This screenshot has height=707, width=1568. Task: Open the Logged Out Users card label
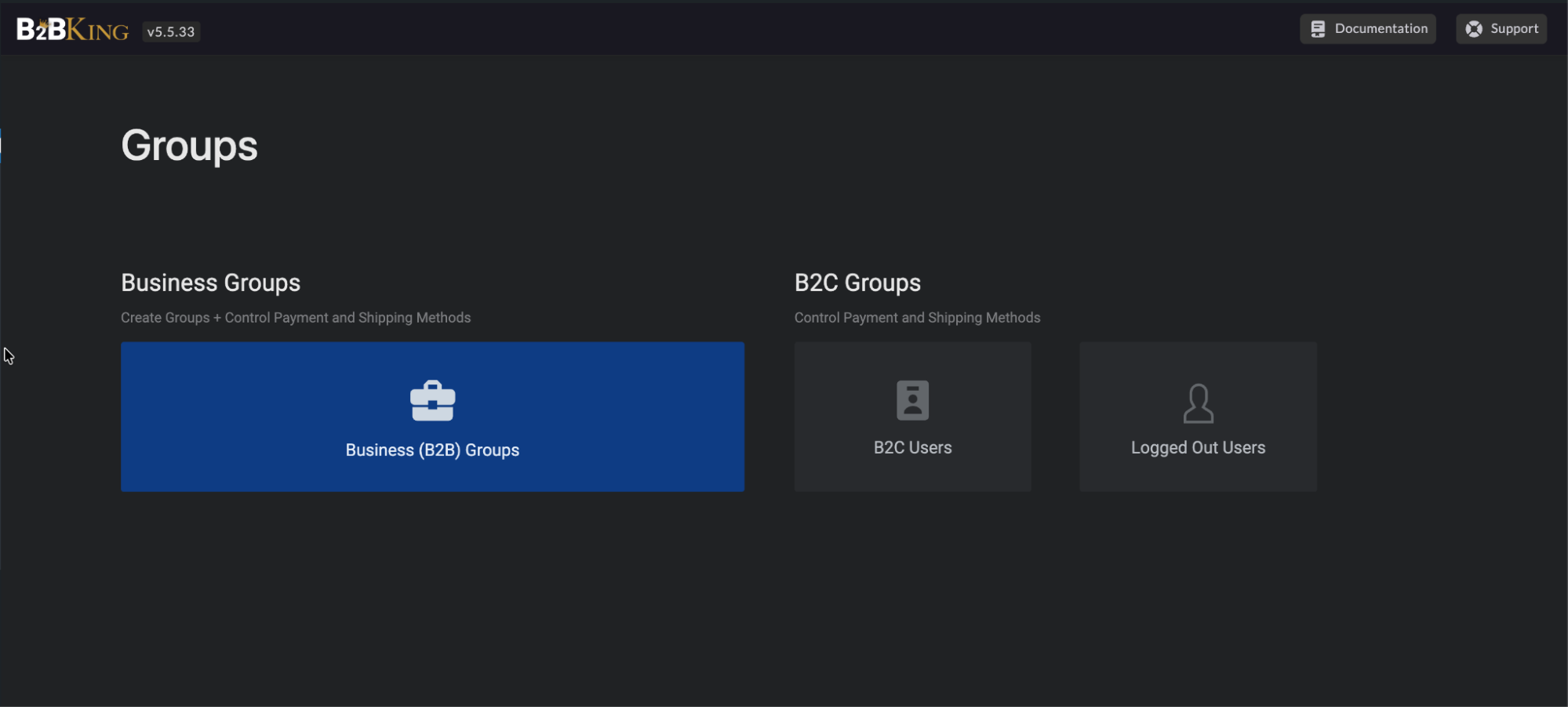point(1198,448)
